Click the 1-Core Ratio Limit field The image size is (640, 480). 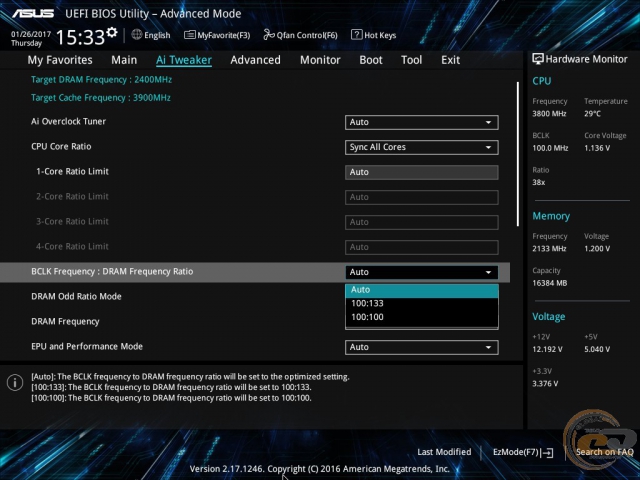422,172
